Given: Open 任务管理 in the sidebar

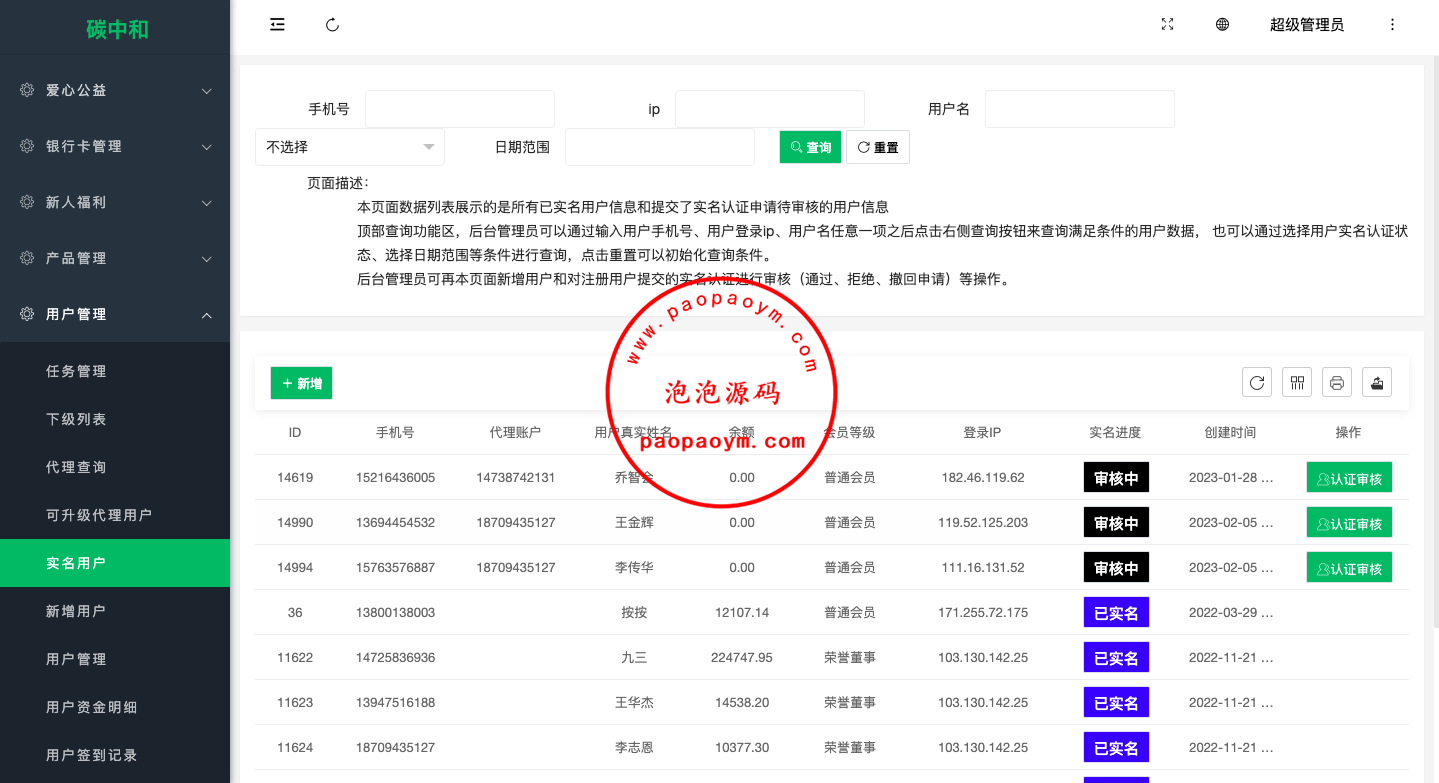Looking at the screenshot, I should point(76,371).
